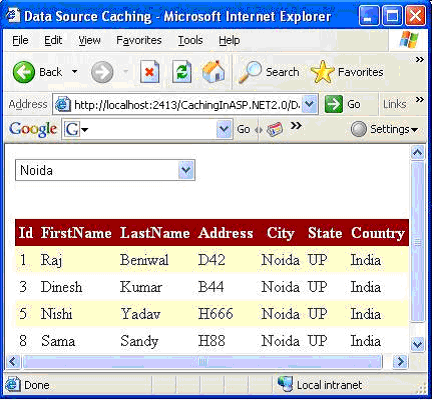Click the Links toolbar label
The height and width of the screenshot is (400, 432).
394,104
